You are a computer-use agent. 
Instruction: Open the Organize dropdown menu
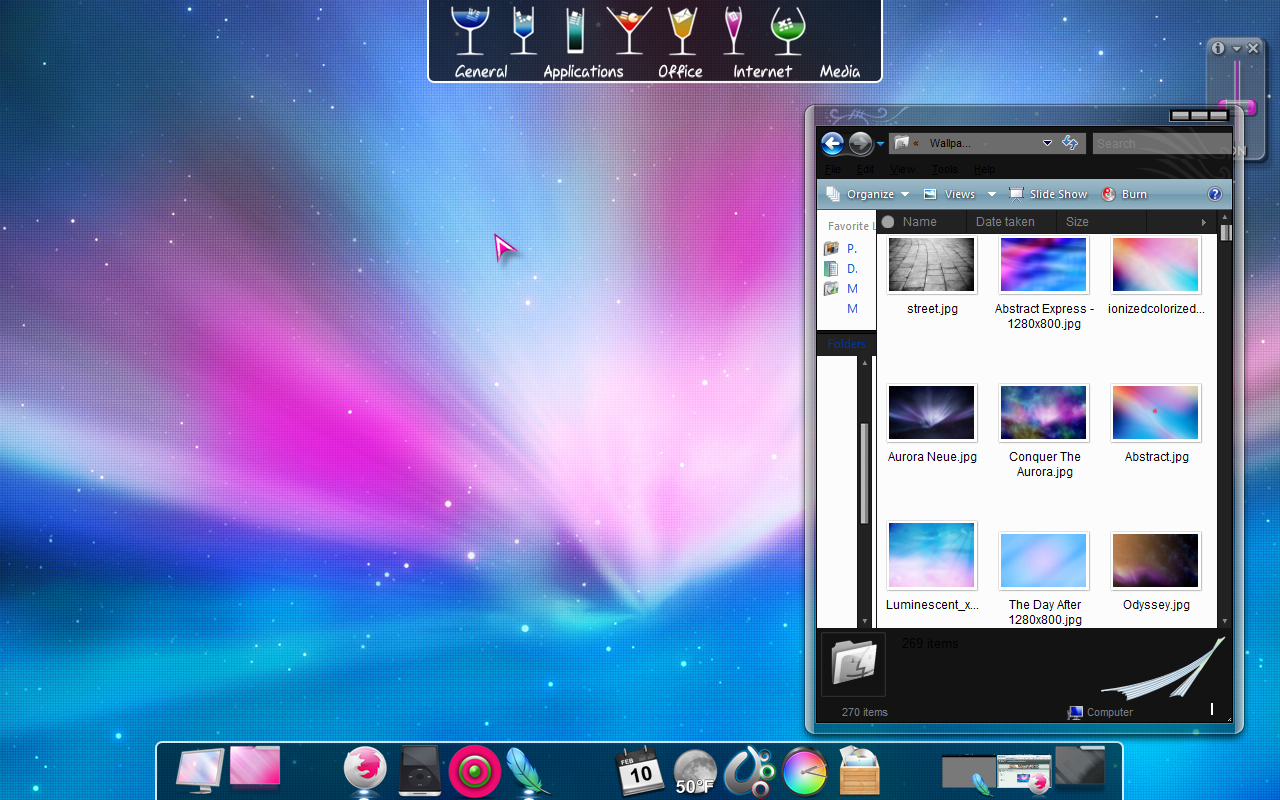pos(867,194)
